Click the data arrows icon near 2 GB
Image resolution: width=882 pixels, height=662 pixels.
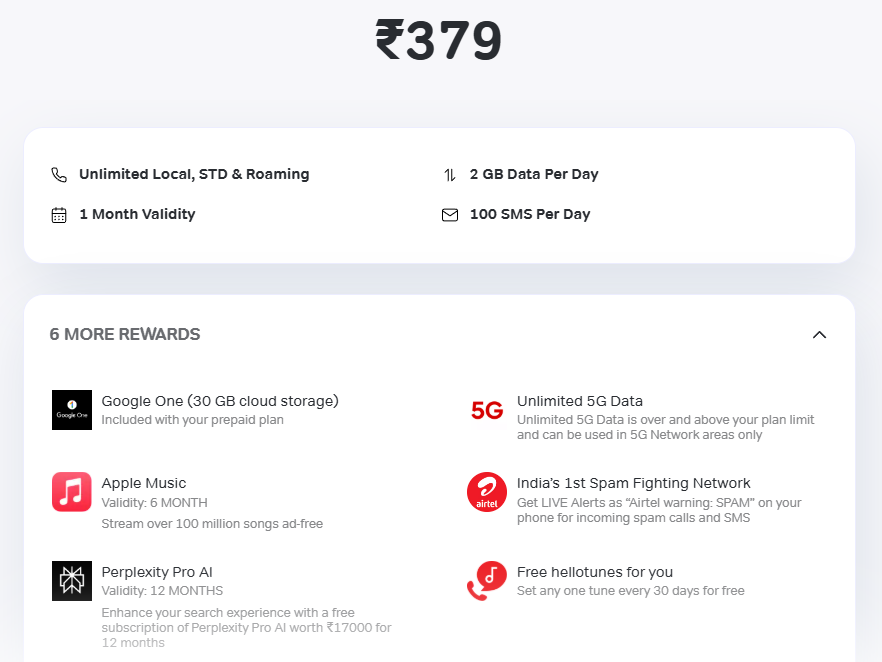[450, 173]
